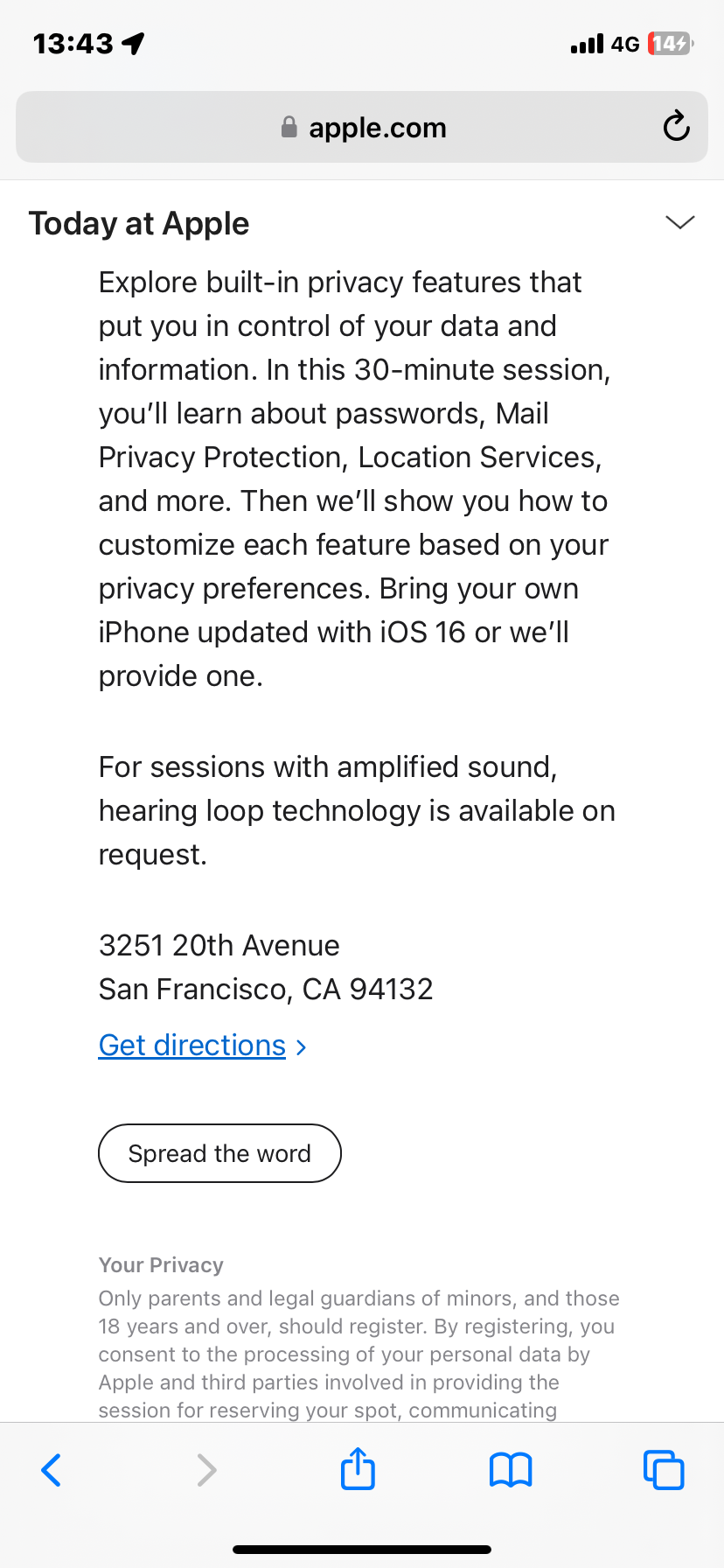Tap the padlock icon beside apple.com
This screenshot has width=724, height=1568.
289,127
